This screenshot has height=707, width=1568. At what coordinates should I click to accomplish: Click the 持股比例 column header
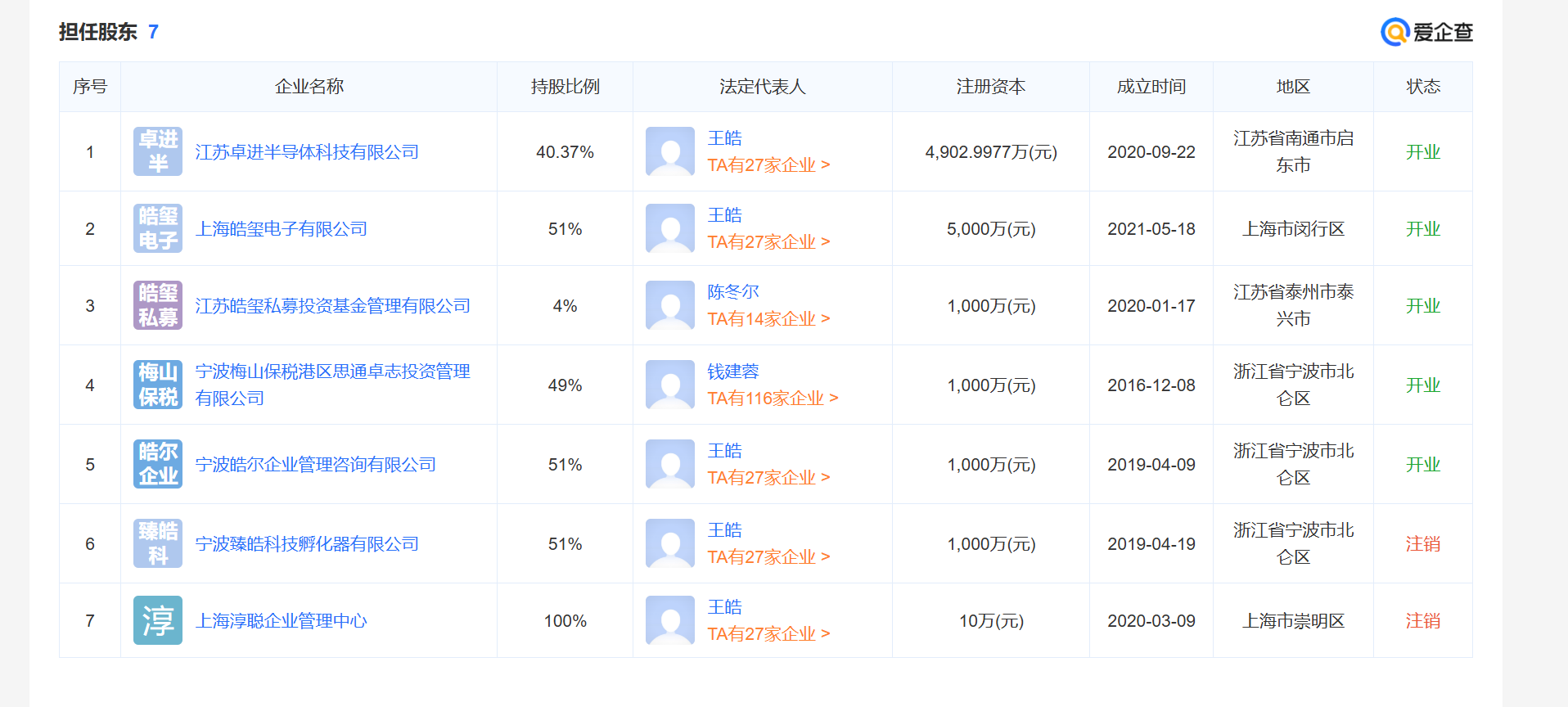(565, 87)
